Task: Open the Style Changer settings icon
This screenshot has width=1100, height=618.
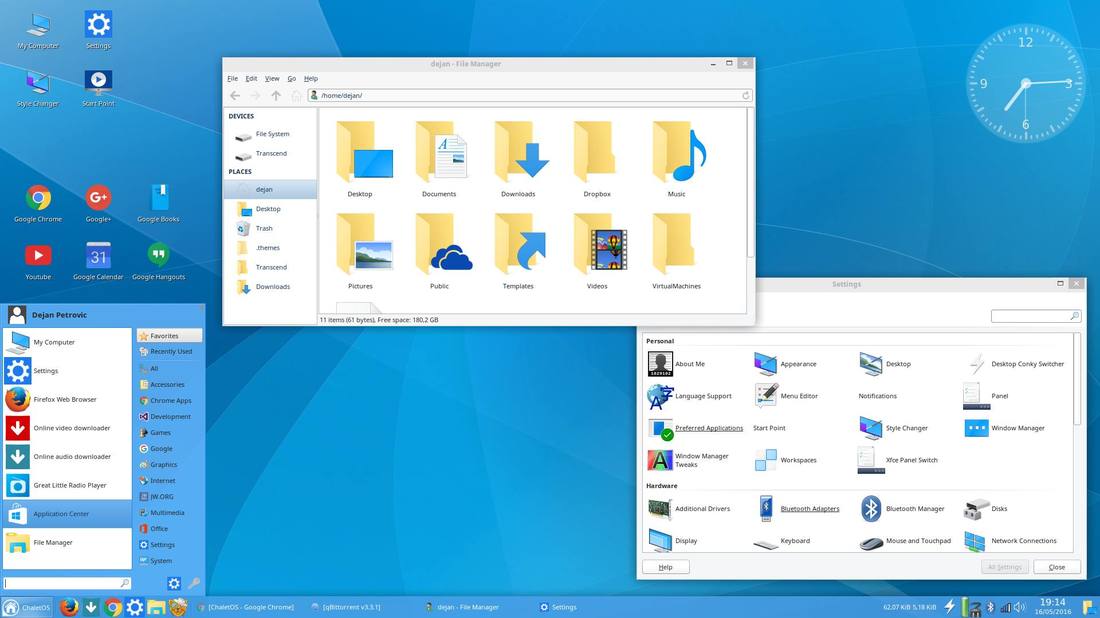Action: pyautogui.click(x=869, y=427)
